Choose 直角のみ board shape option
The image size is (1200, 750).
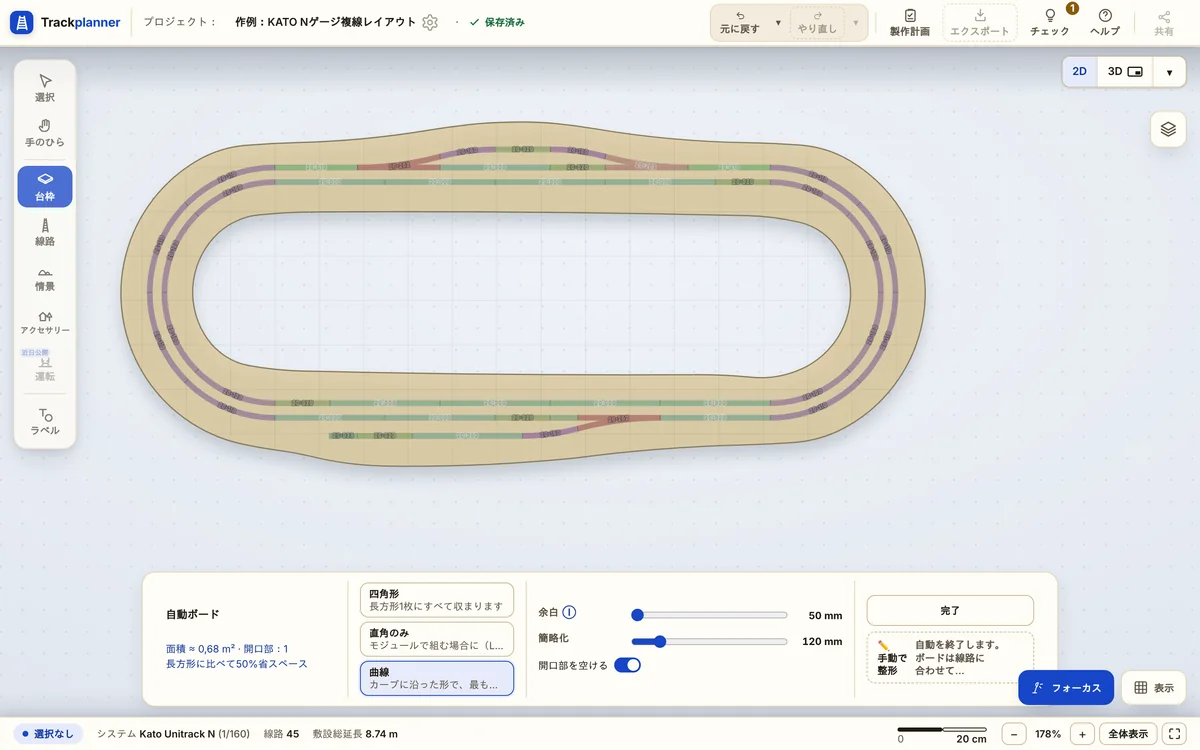pos(436,639)
